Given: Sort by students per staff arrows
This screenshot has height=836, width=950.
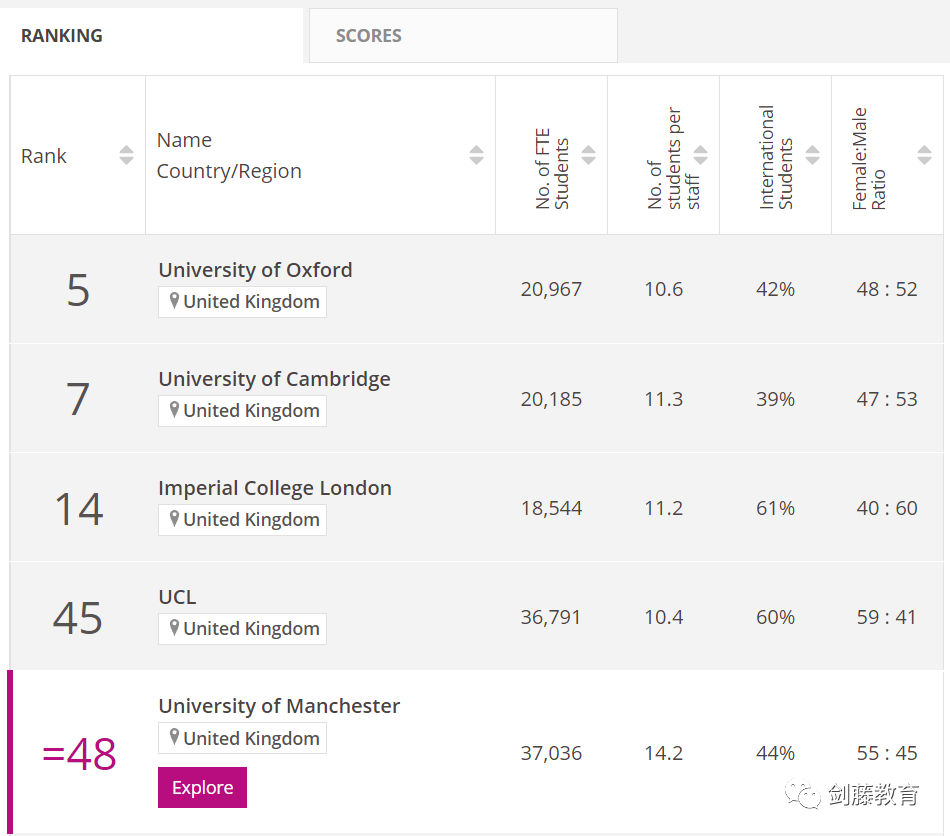Looking at the screenshot, I should pos(700,155).
